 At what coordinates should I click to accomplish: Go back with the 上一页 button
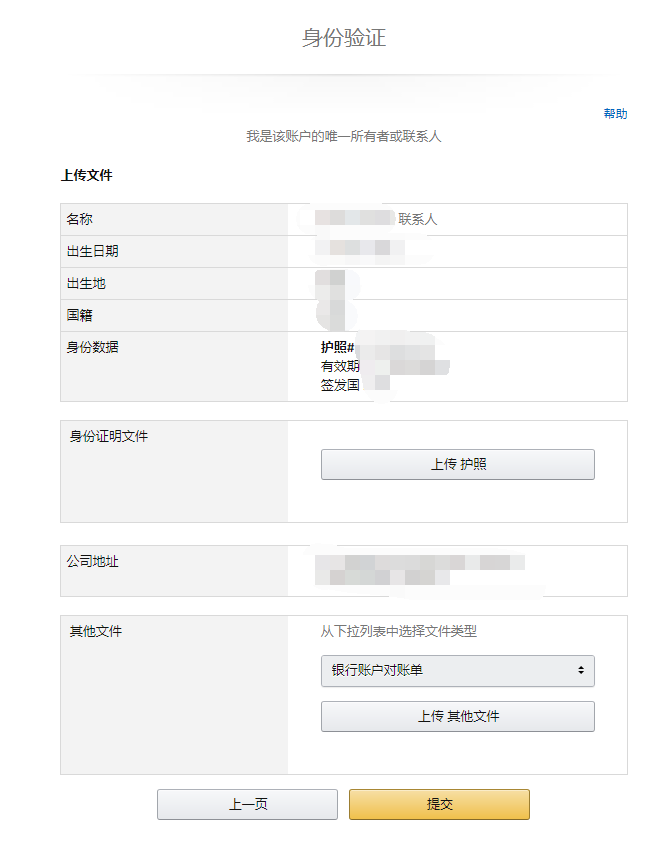coord(247,805)
